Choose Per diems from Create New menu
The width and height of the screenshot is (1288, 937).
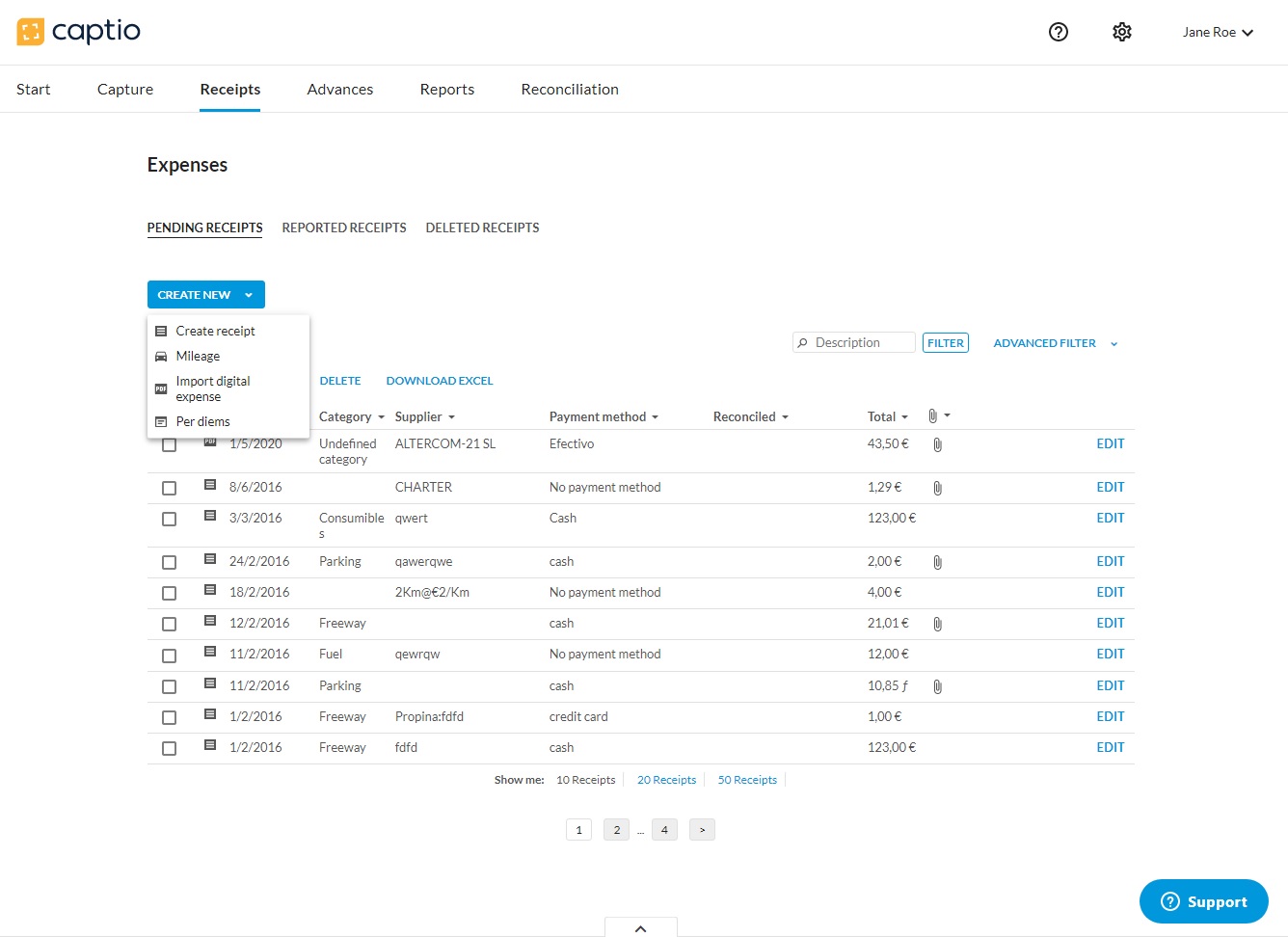point(202,421)
